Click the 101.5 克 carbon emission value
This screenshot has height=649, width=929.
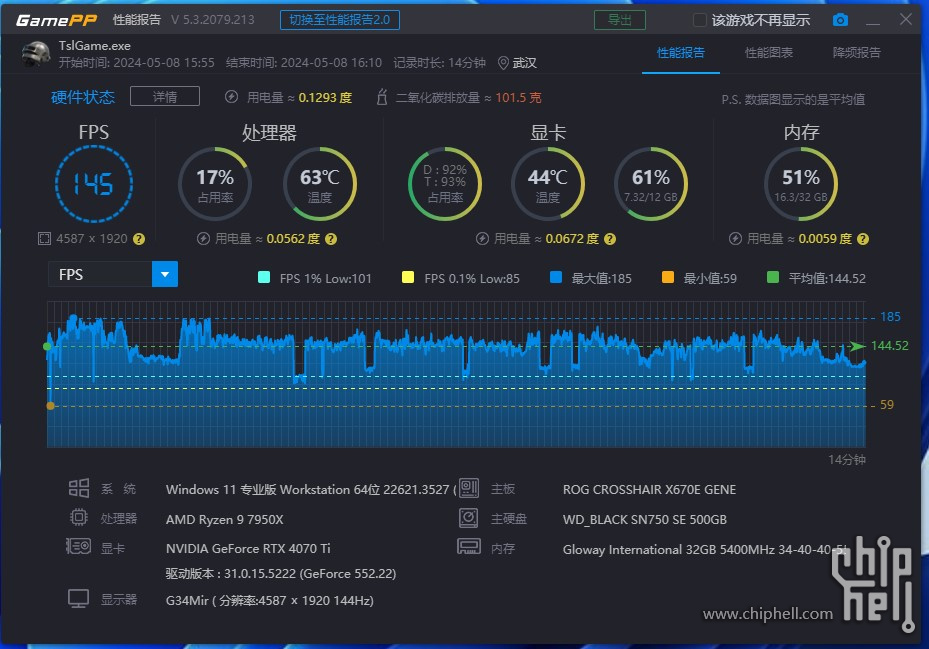tap(518, 98)
